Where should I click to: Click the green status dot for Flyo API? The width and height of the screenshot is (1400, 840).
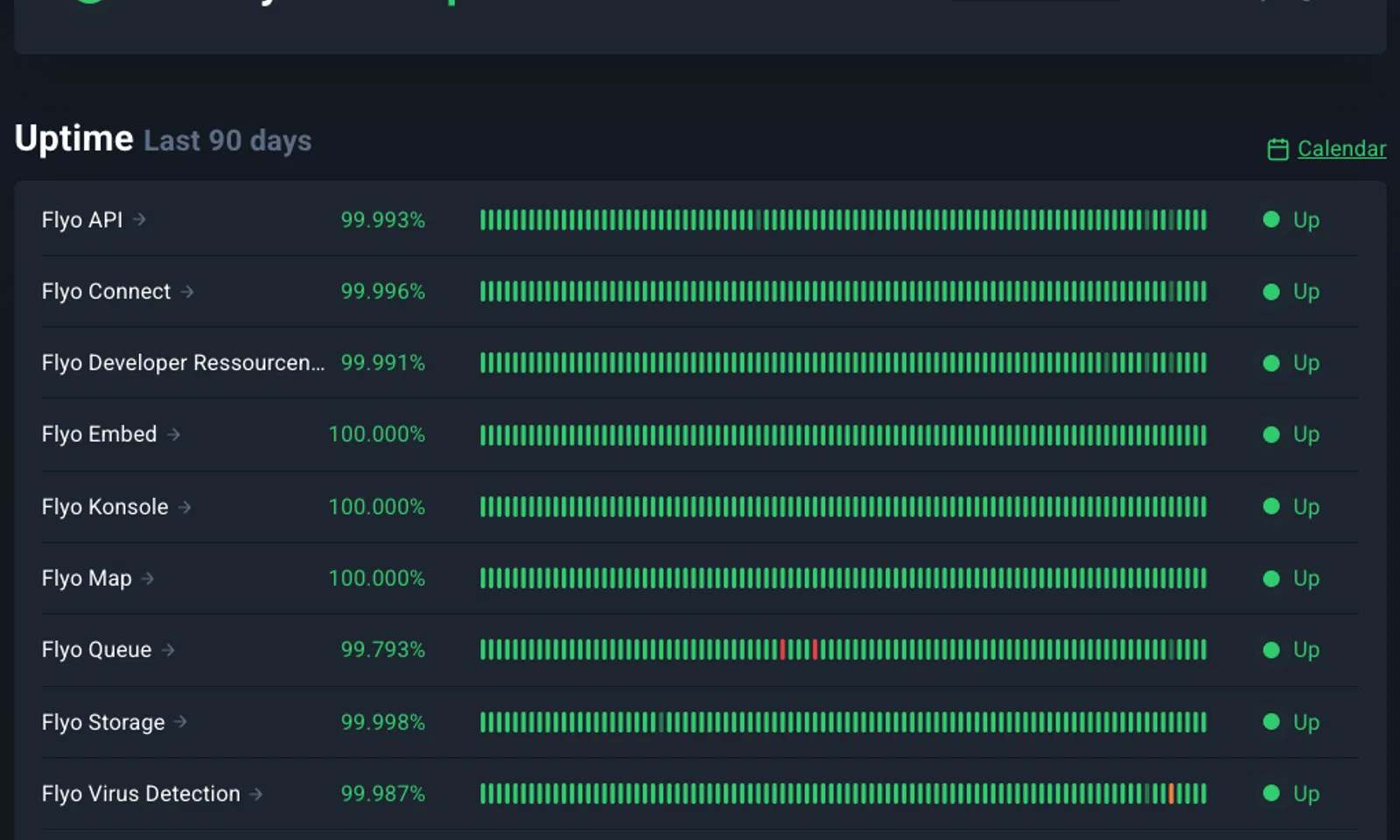tap(1271, 220)
